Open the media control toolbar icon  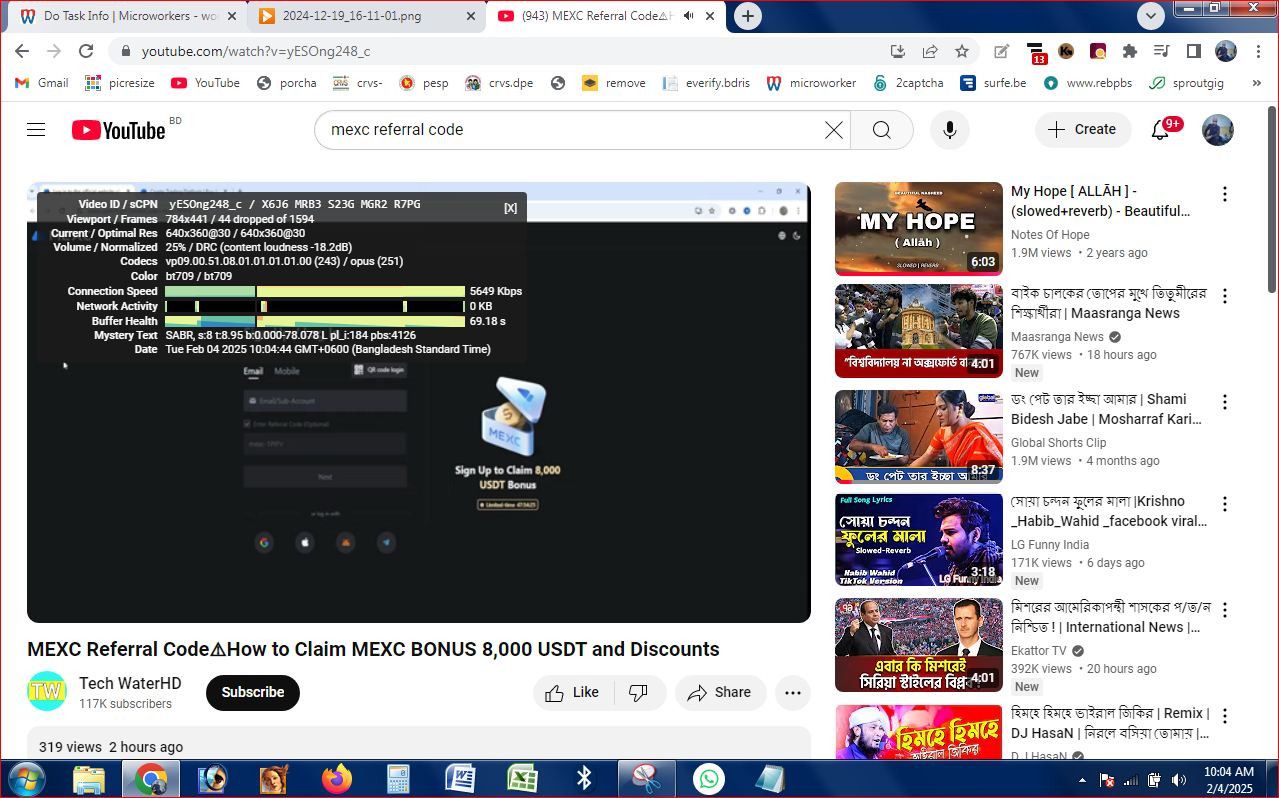click(x=1161, y=51)
